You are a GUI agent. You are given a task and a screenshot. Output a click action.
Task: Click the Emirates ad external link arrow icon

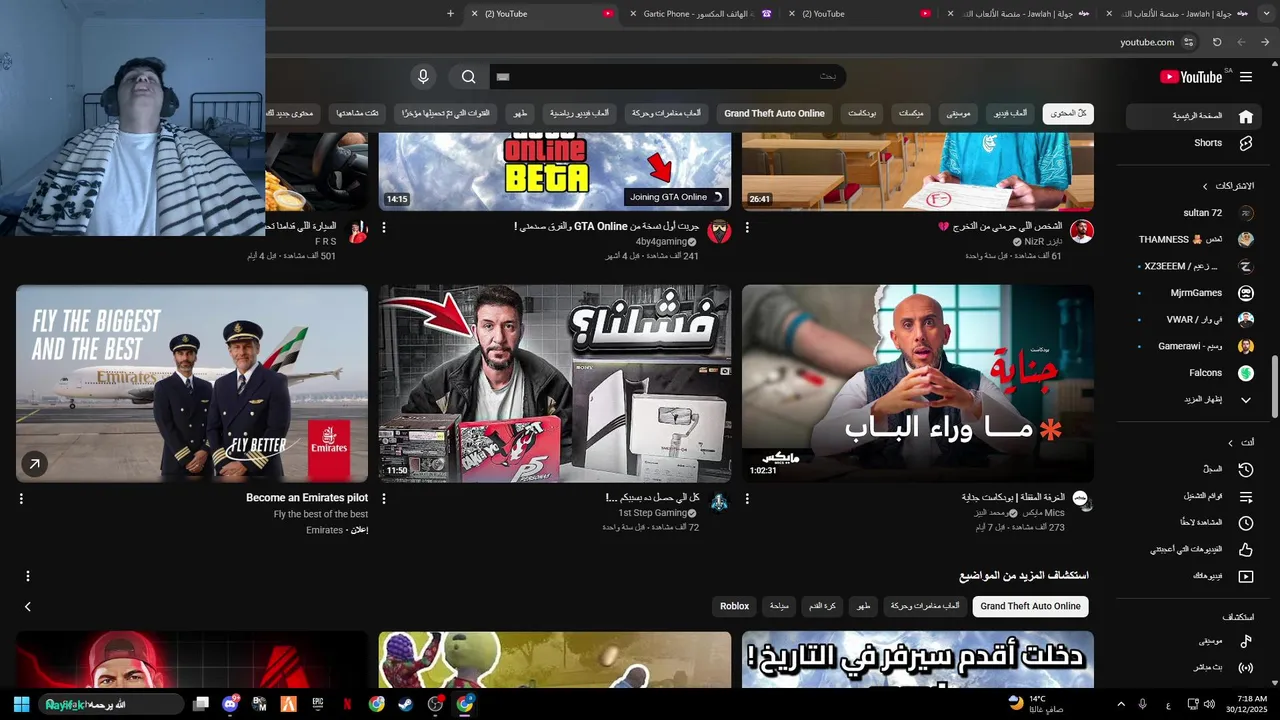pos(34,464)
